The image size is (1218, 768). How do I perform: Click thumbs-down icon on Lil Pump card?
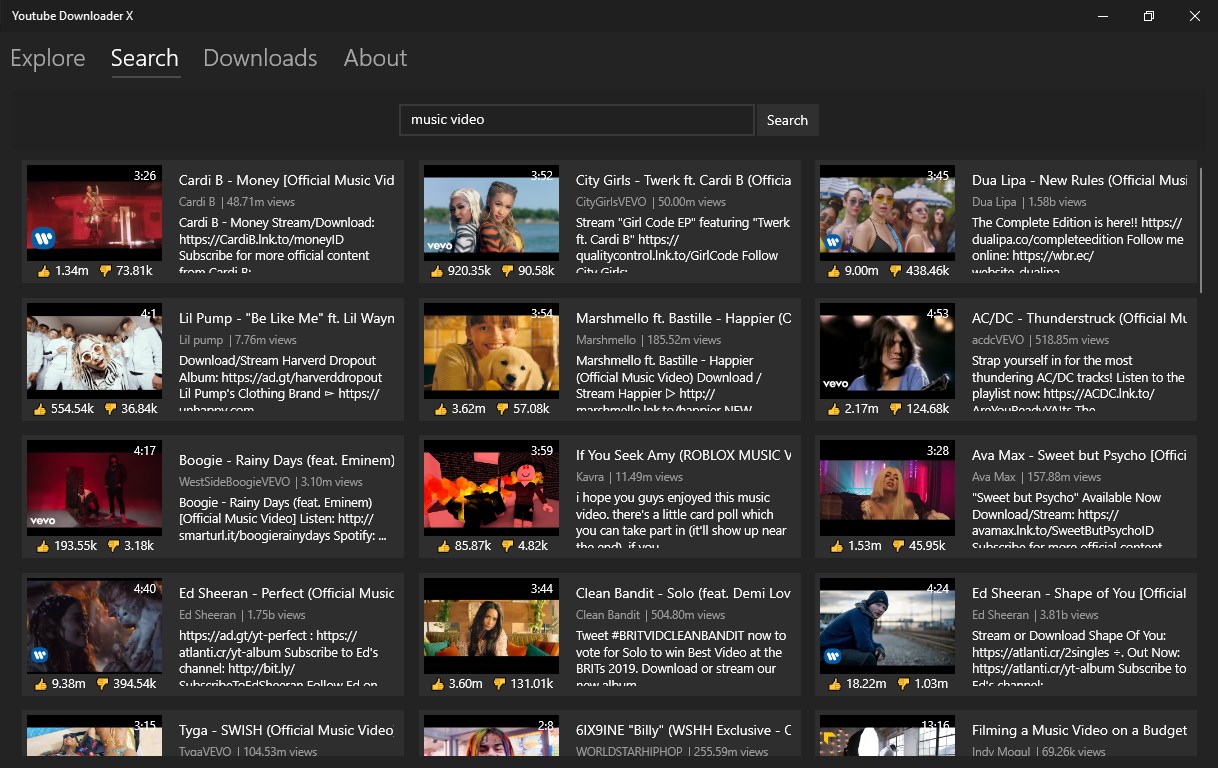click(x=110, y=409)
